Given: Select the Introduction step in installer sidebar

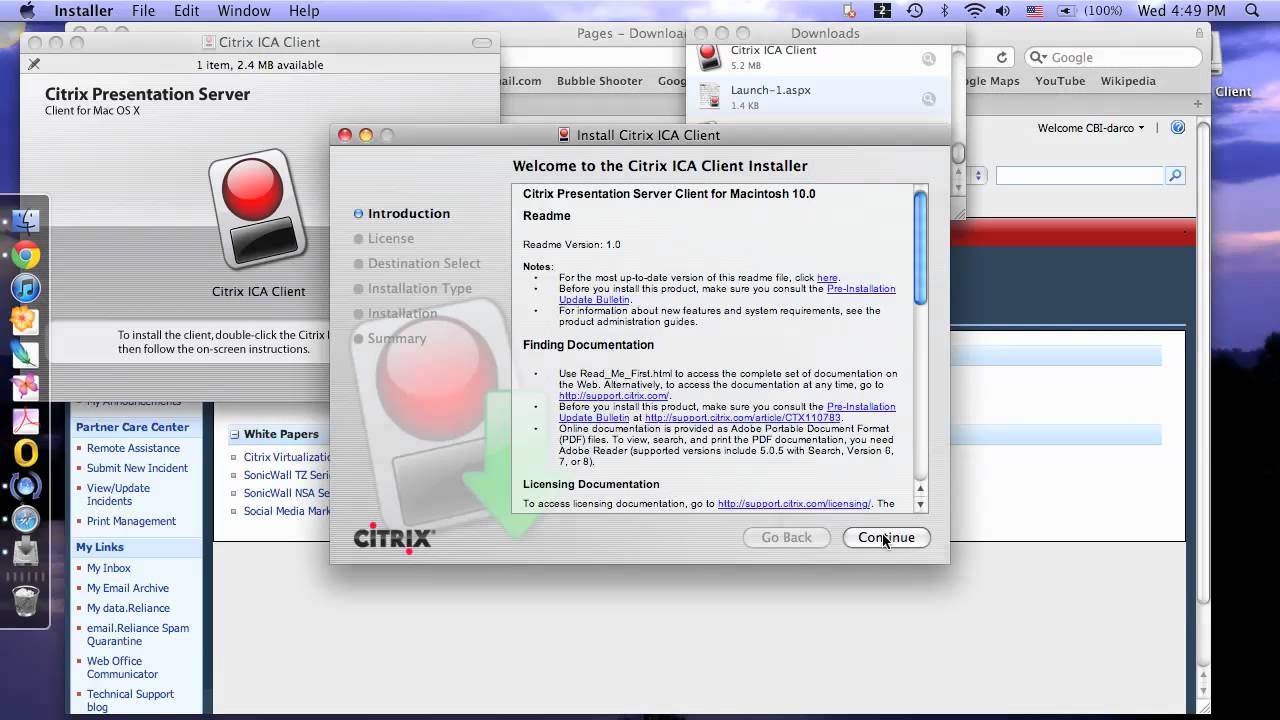Looking at the screenshot, I should (x=409, y=213).
